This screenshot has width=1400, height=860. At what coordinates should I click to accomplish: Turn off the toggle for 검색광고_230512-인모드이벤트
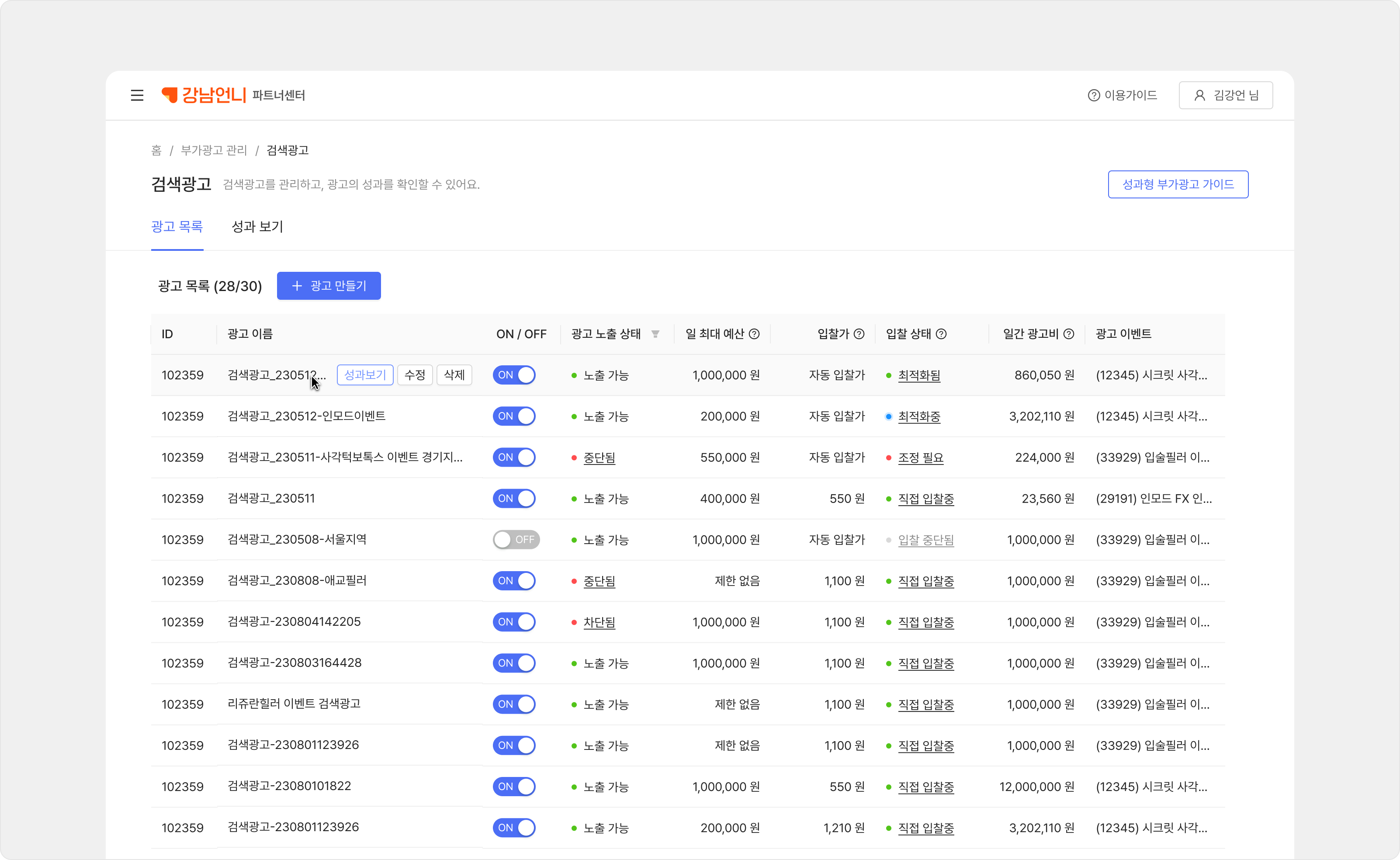click(514, 416)
